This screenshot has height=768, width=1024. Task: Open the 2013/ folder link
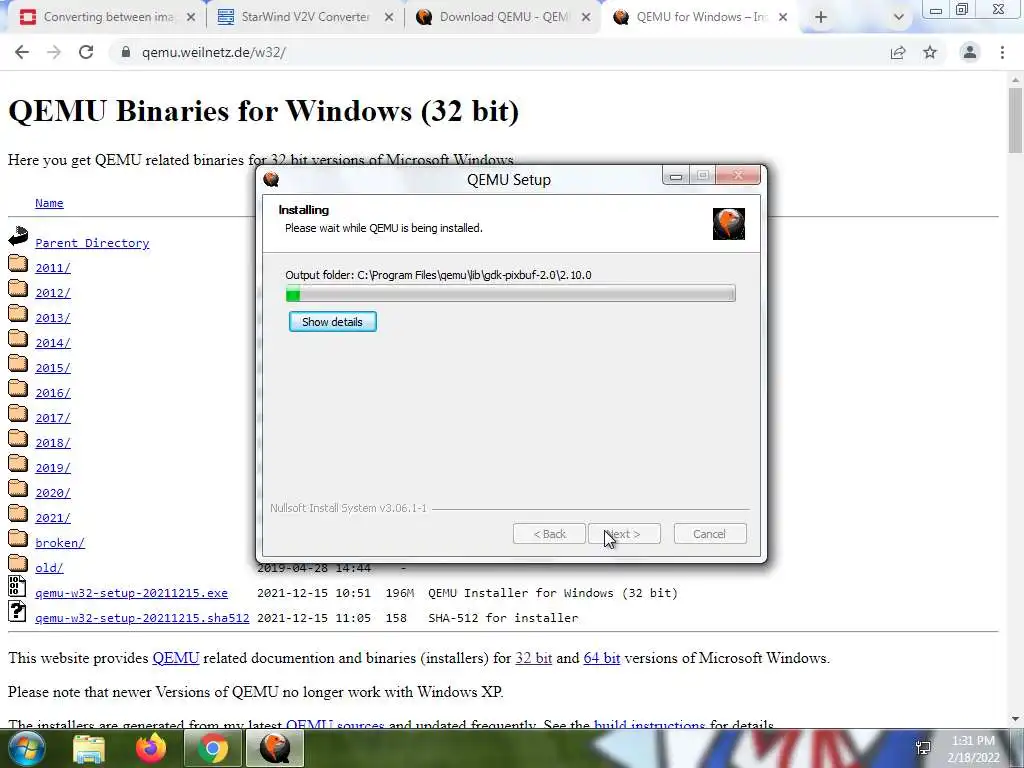pos(53,318)
